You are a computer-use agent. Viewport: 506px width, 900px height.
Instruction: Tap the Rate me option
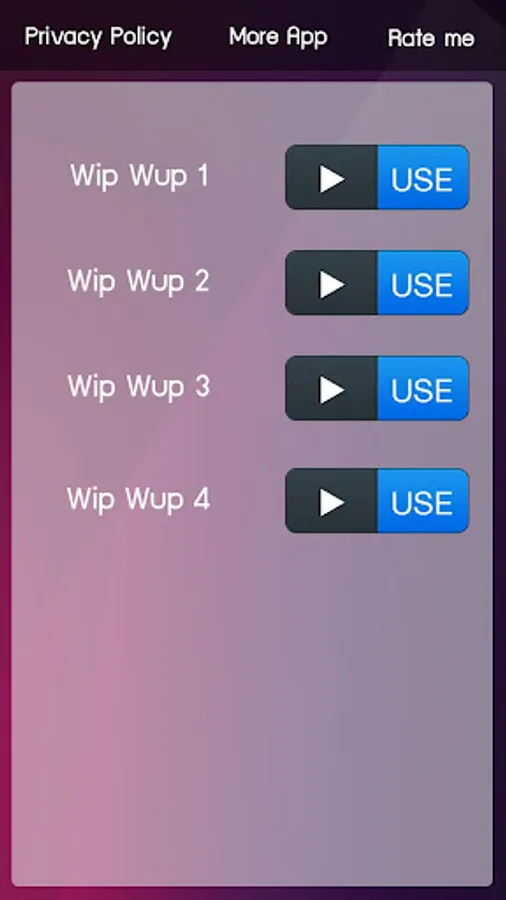431,38
